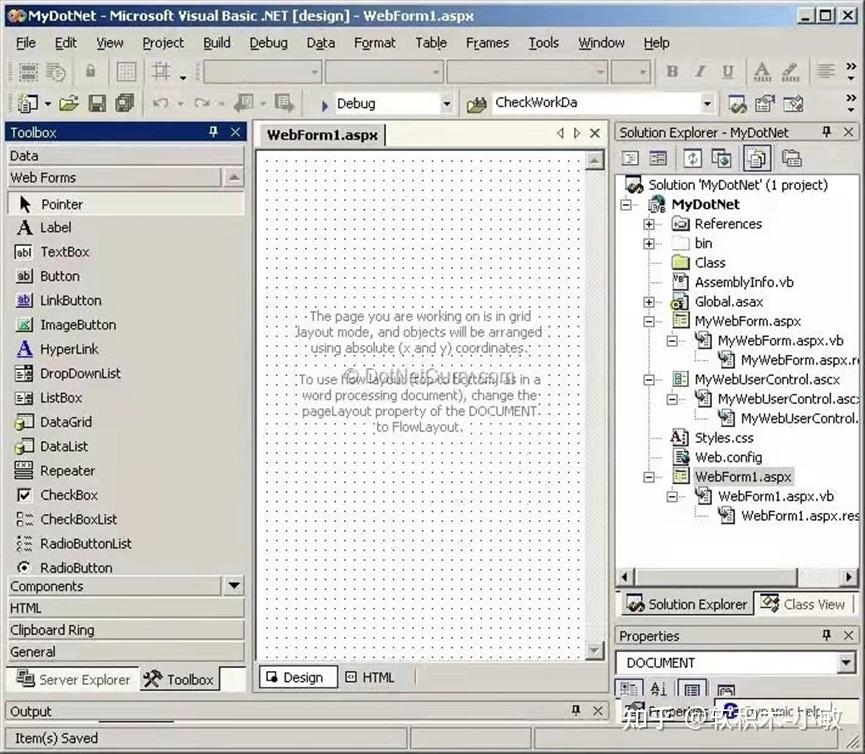Expand the References node in Solution Explorer
The width and height of the screenshot is (865, 754).
648,223
